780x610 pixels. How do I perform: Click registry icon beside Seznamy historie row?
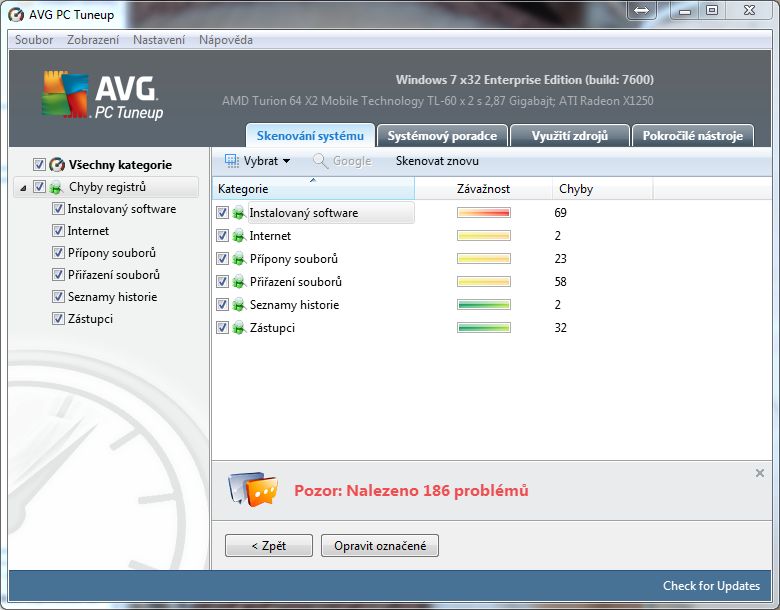pyautogui.click(x=239, y=305)
